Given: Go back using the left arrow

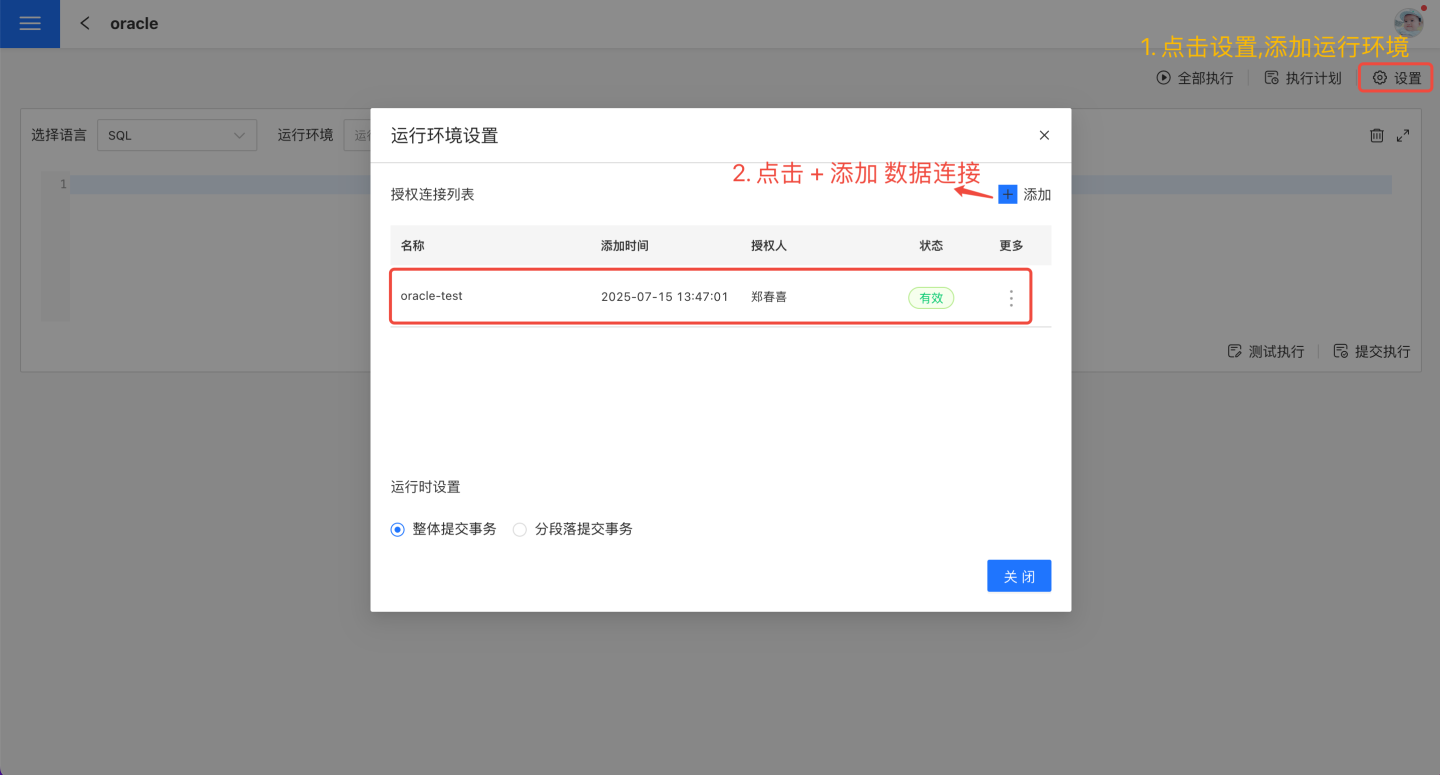Looking at the screenshot, I should (x=85, y=23).
